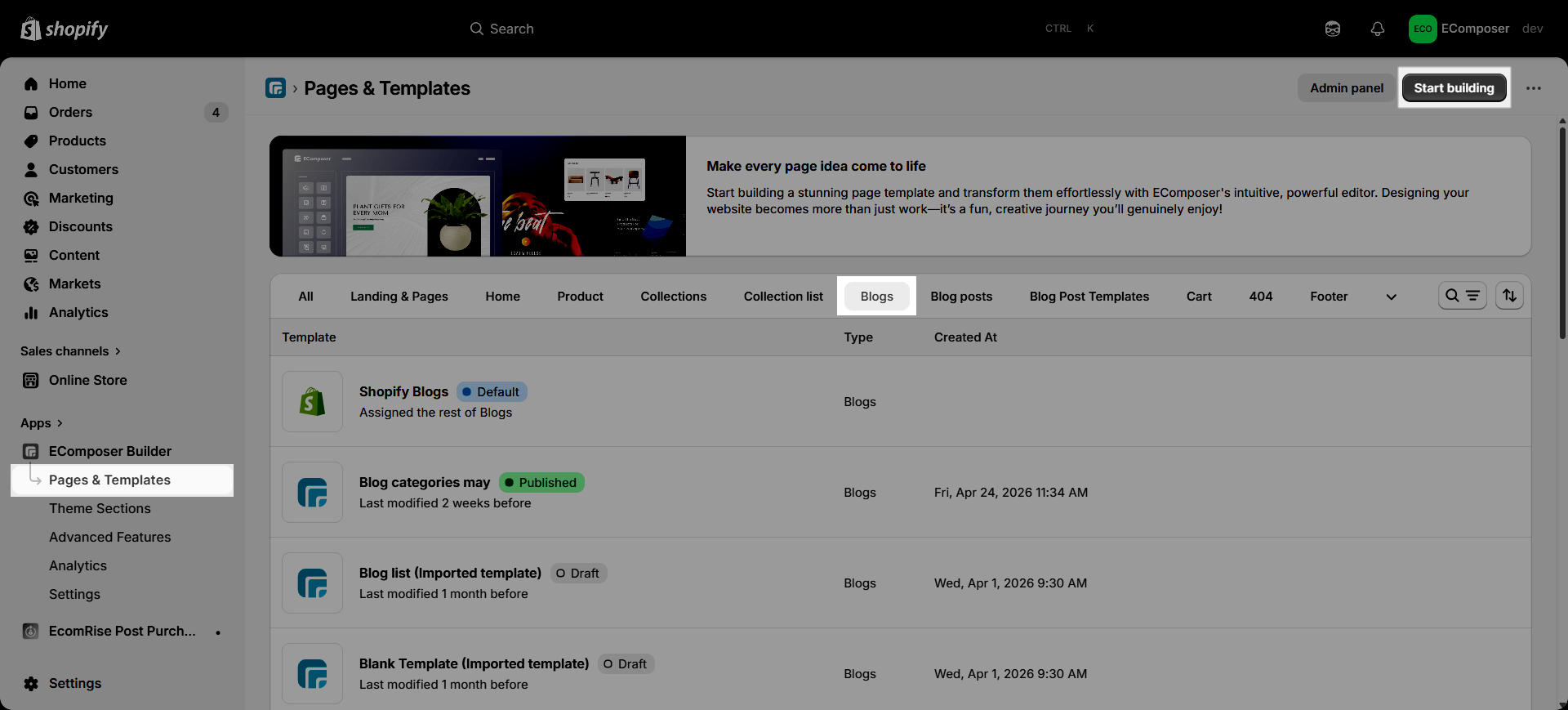Viewport: 1568px width, 710px height.
Task: Open the sort templates button
Action: coord(1509,296)
